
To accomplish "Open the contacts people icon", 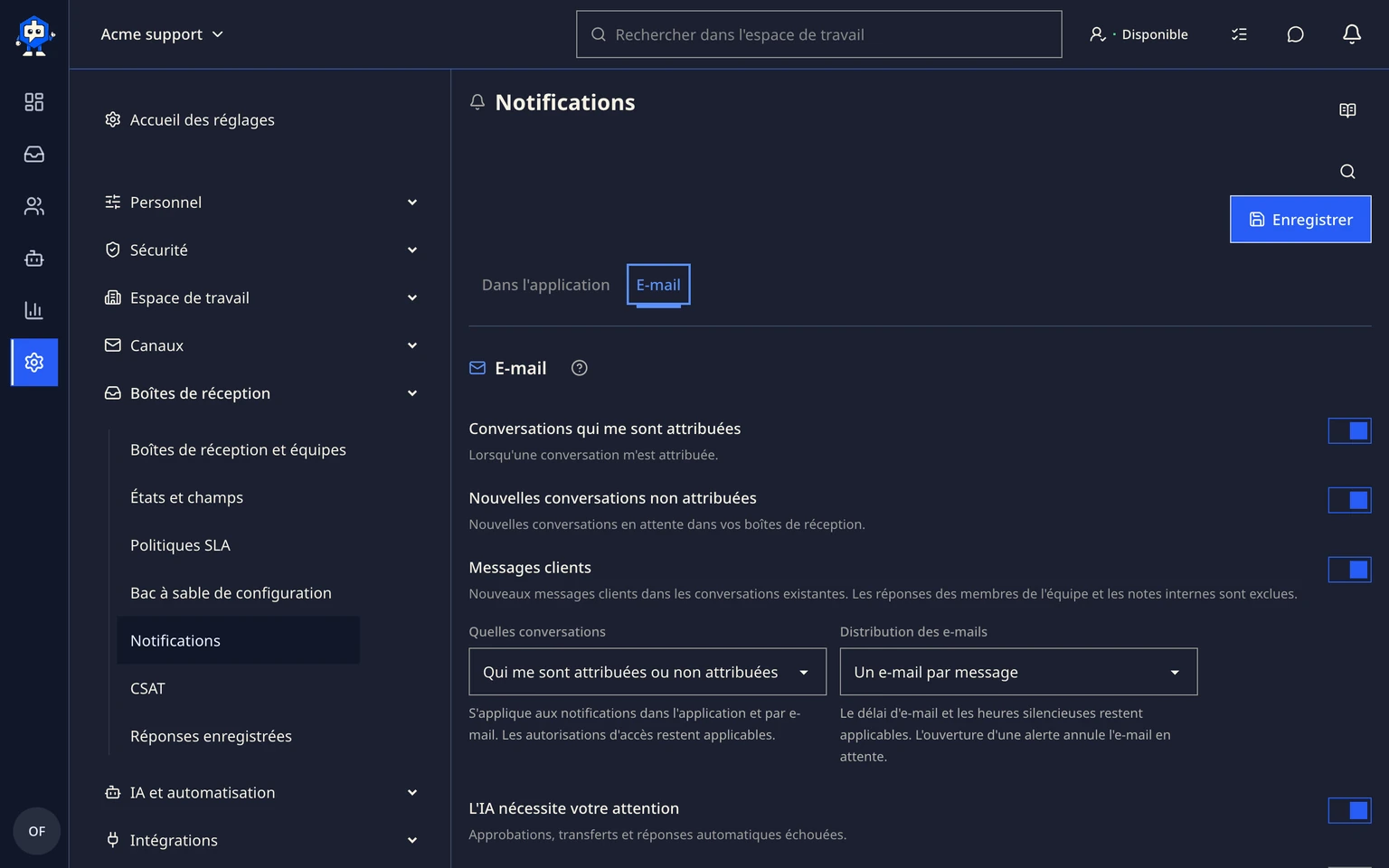I will (34, 206).
